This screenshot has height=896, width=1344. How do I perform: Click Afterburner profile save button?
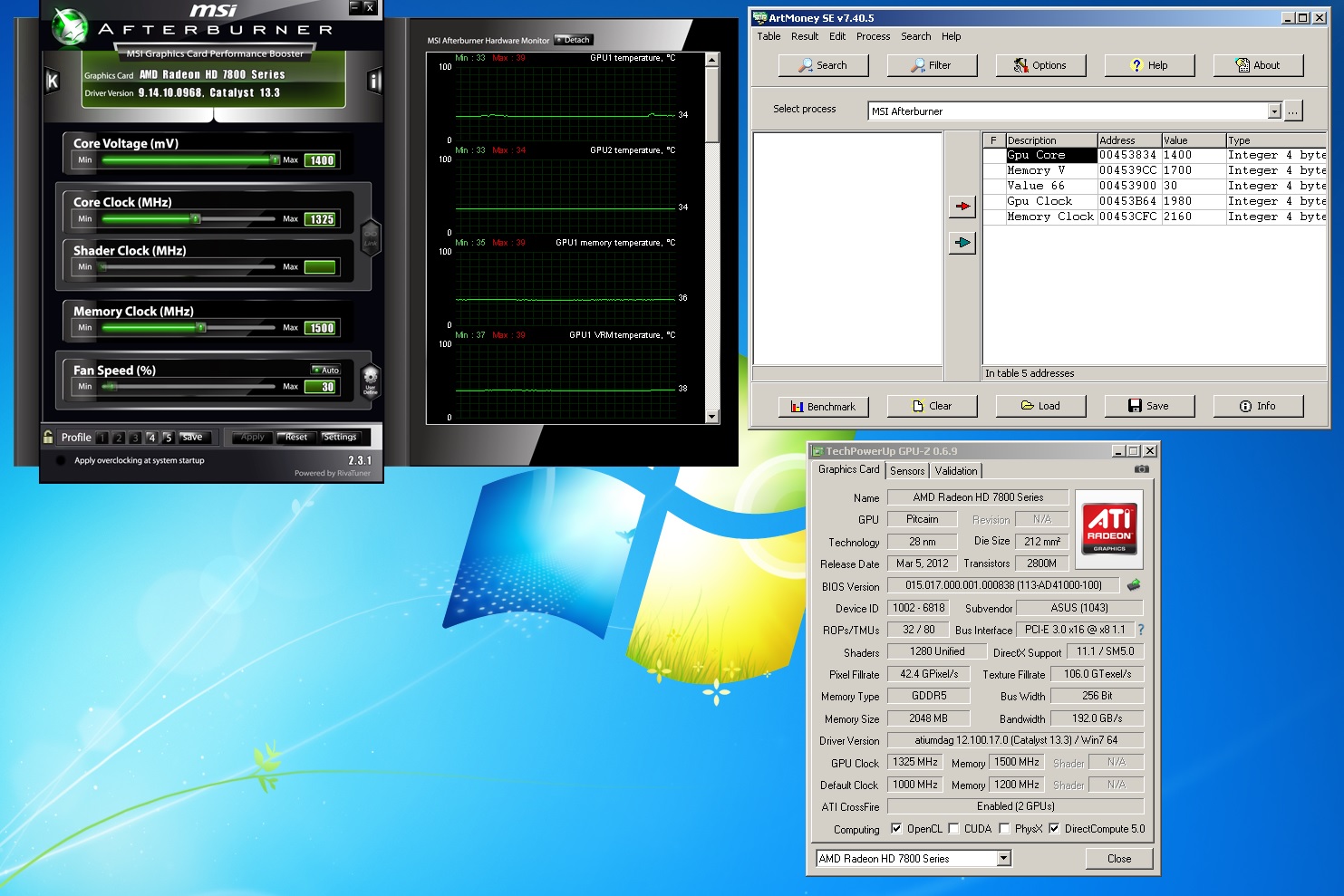(x=193, y=437)
